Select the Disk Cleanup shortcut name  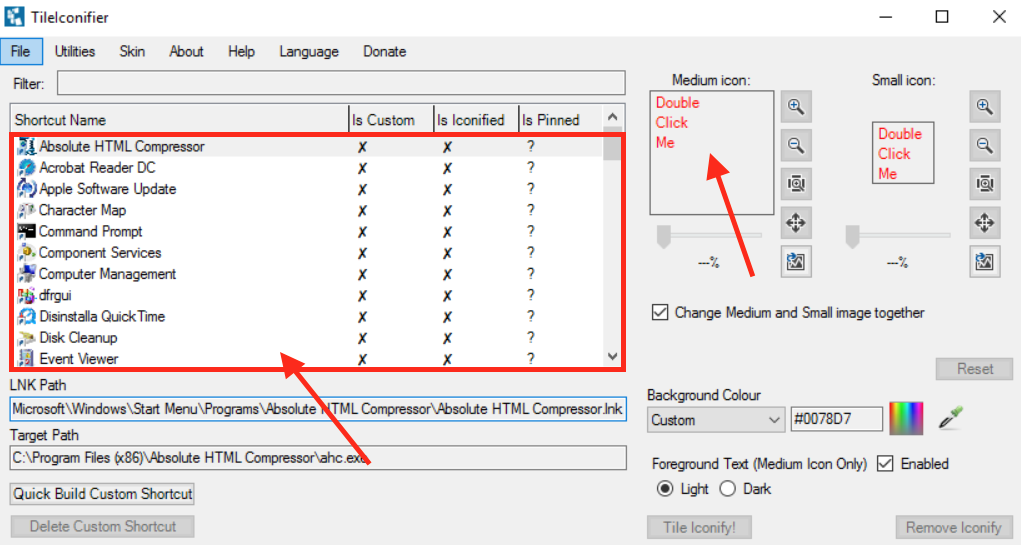tap(78, 338)
